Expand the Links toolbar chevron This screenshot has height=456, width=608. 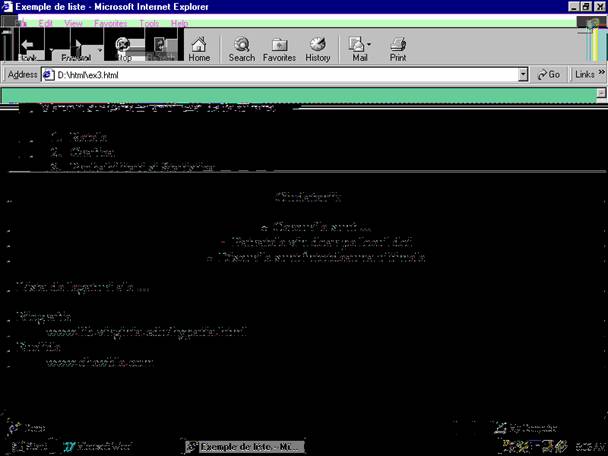(x=601, y=75)
